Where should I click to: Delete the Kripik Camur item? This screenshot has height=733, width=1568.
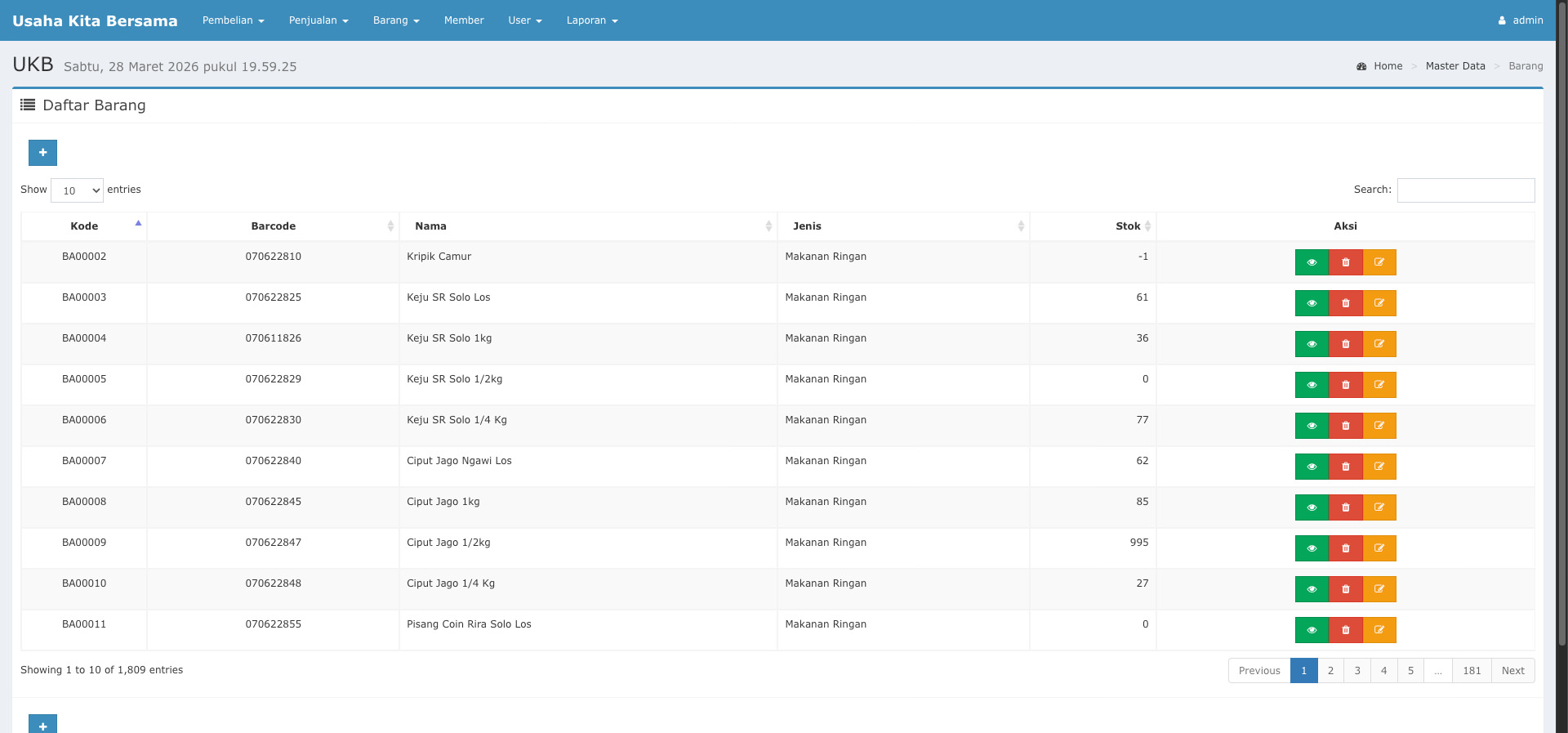1346,262
